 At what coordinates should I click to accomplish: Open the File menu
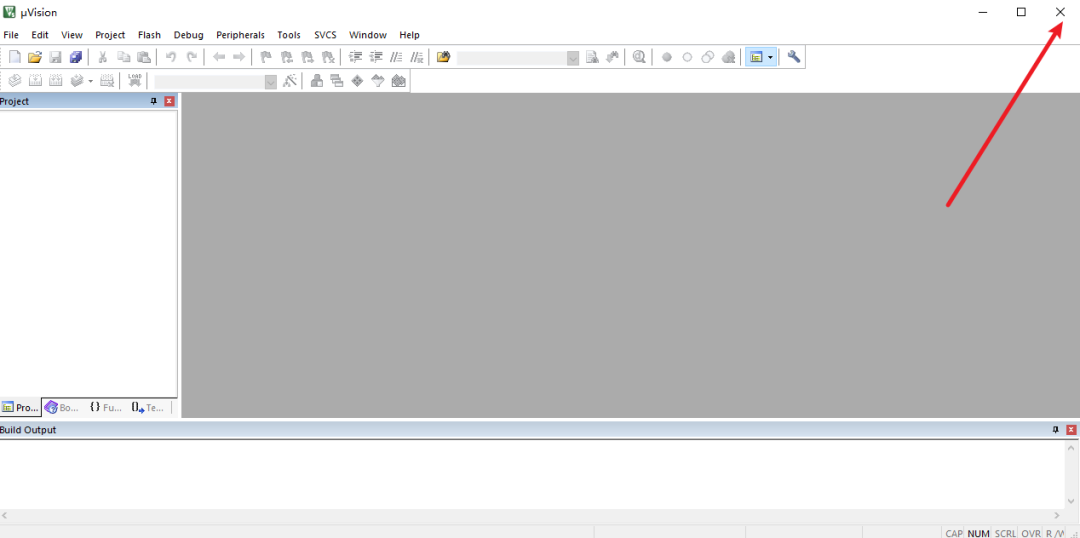(11, 34)
